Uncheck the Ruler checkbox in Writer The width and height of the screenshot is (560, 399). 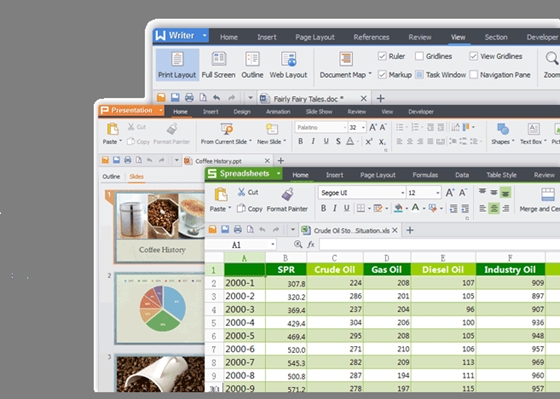click(x=382, y=56)
